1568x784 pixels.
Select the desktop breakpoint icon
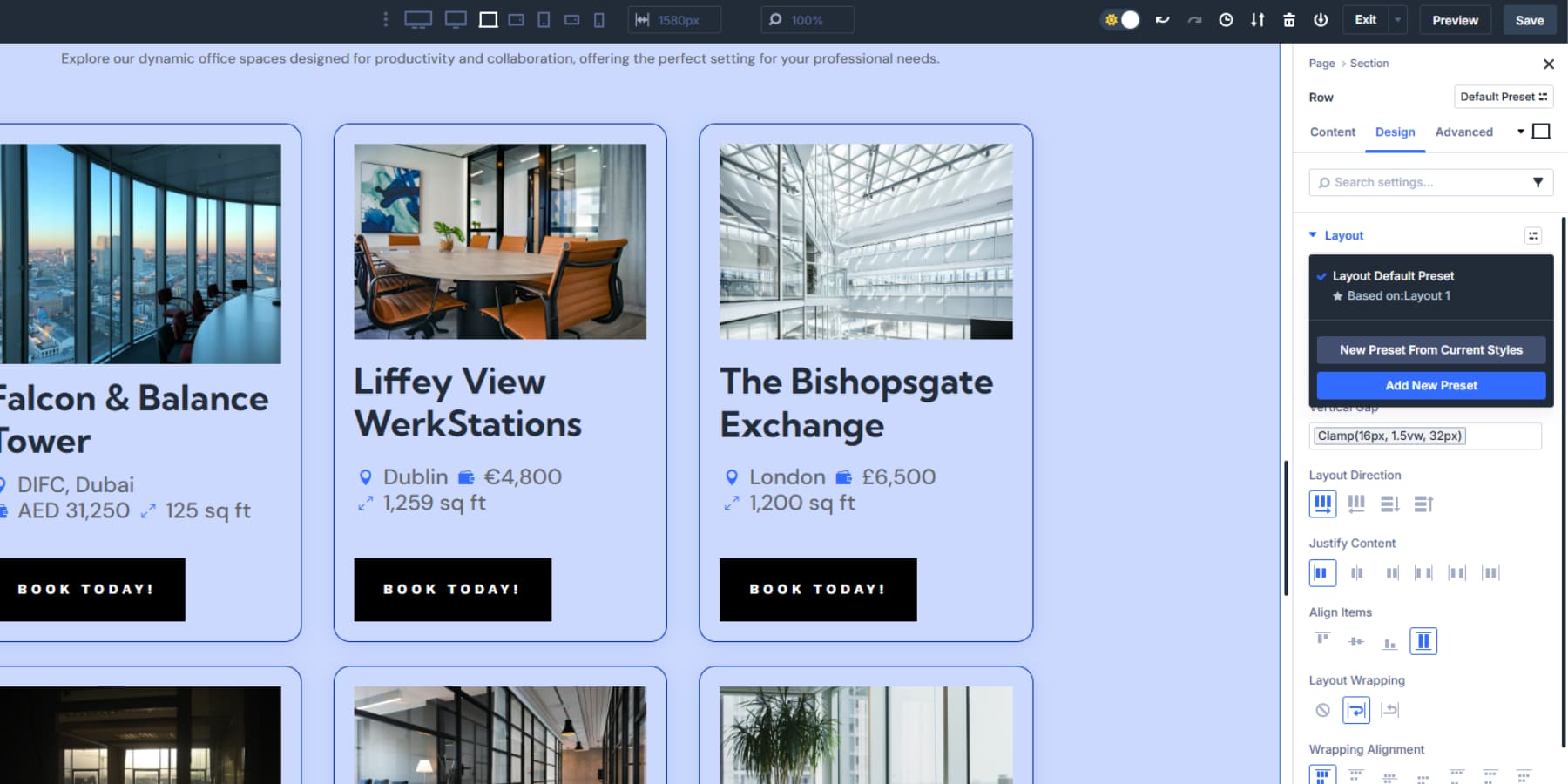tap(419, 19)
